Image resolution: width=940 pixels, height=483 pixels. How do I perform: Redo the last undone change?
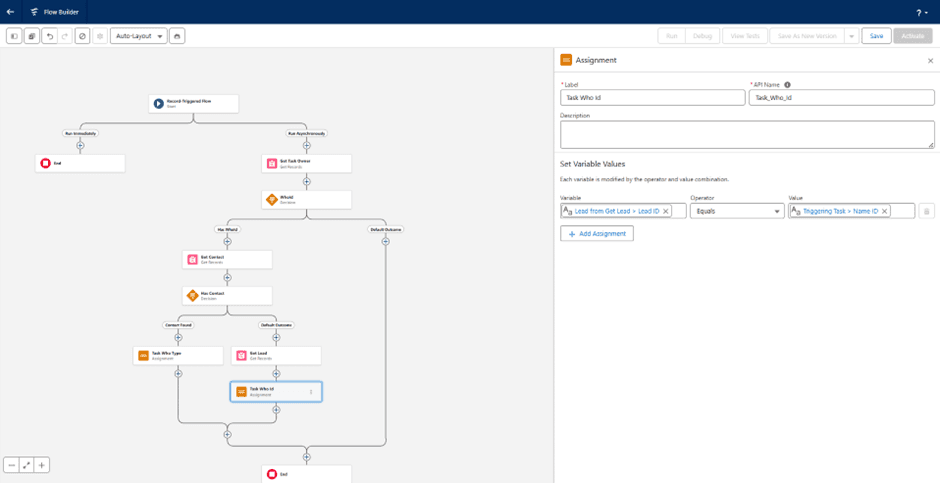click(65, 36)
